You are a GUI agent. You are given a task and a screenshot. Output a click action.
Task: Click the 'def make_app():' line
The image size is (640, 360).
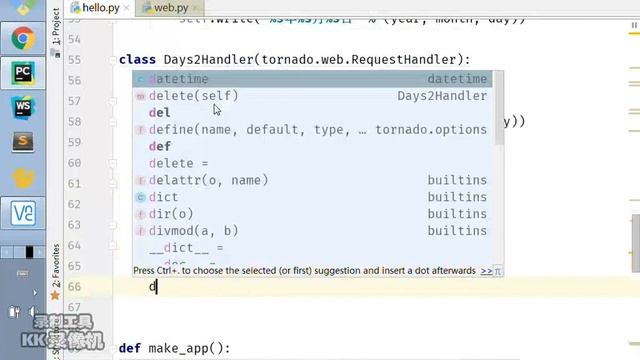(x=174, y=348)
